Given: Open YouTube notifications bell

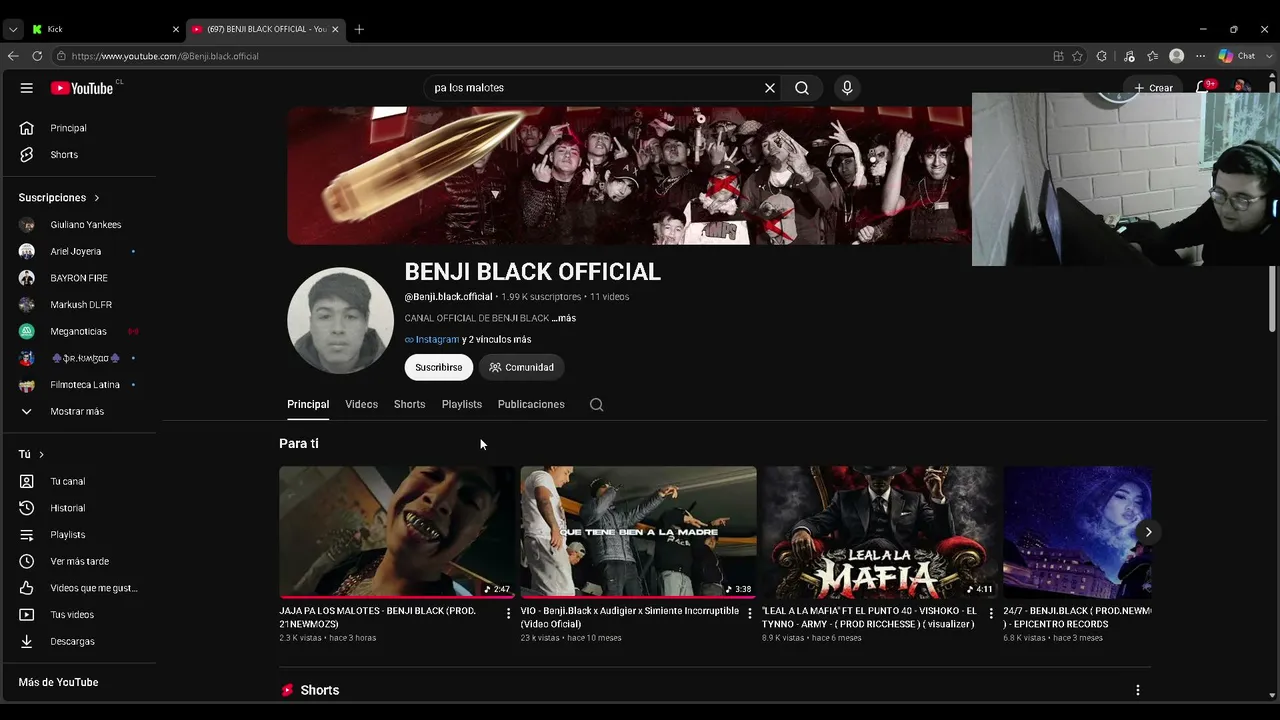Looking at the screenshot, I should (x=1203, y=88).
